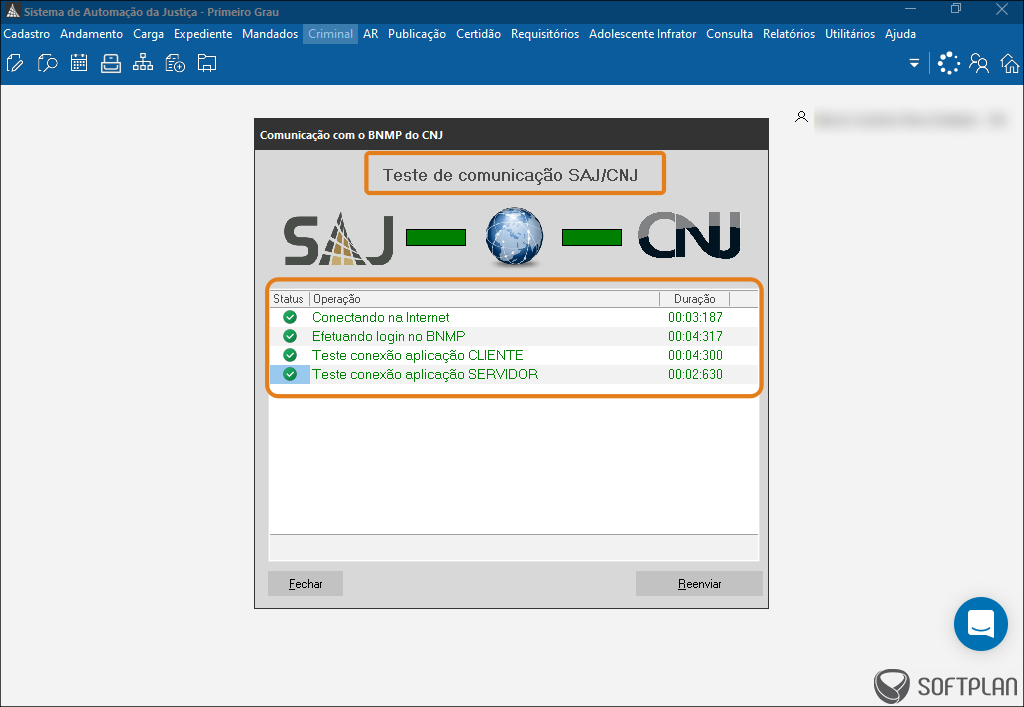
Task: Open the Mandados menu
Action: [x=270, y=34]
